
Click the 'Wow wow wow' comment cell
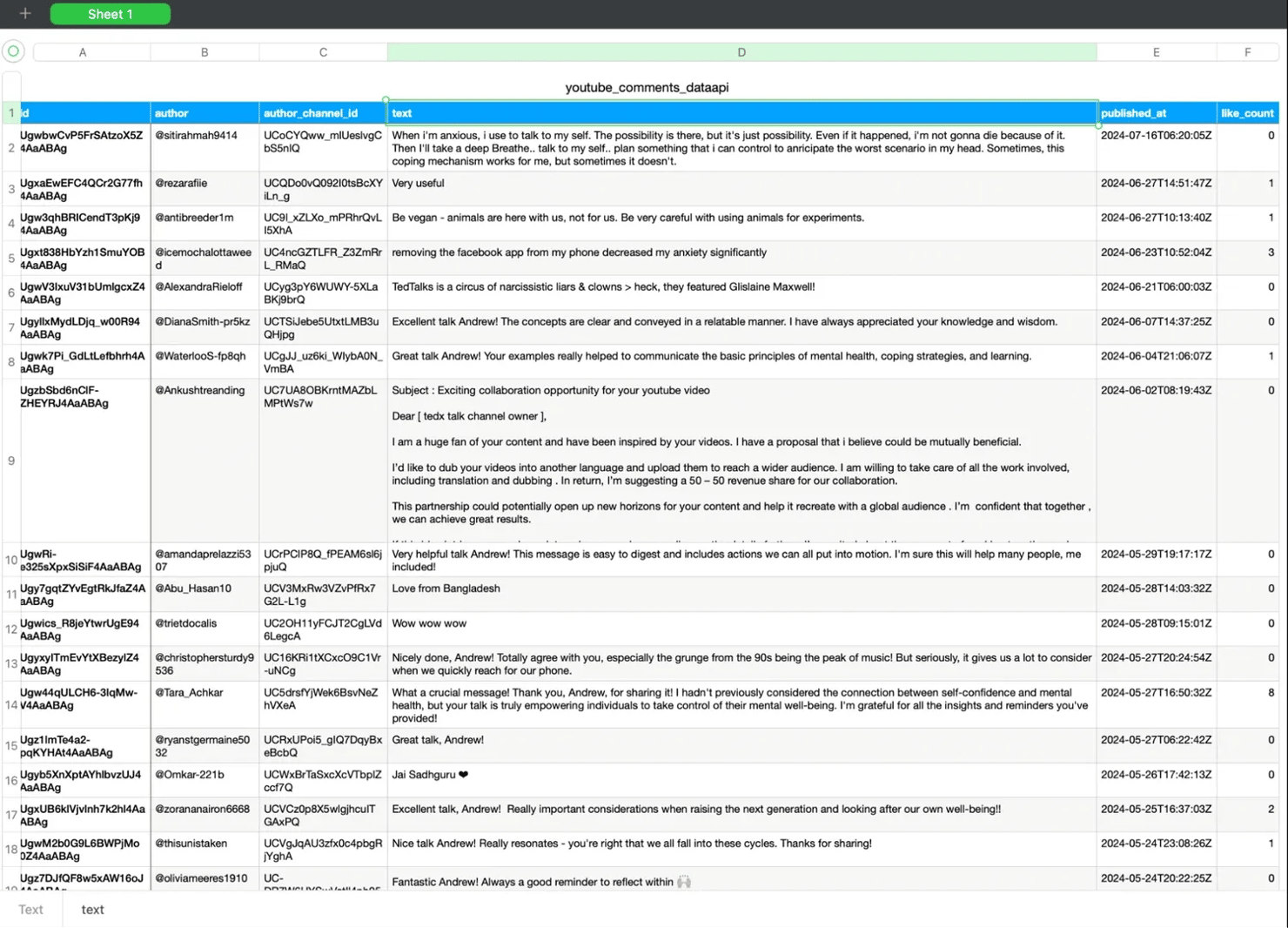coord(741,629)
